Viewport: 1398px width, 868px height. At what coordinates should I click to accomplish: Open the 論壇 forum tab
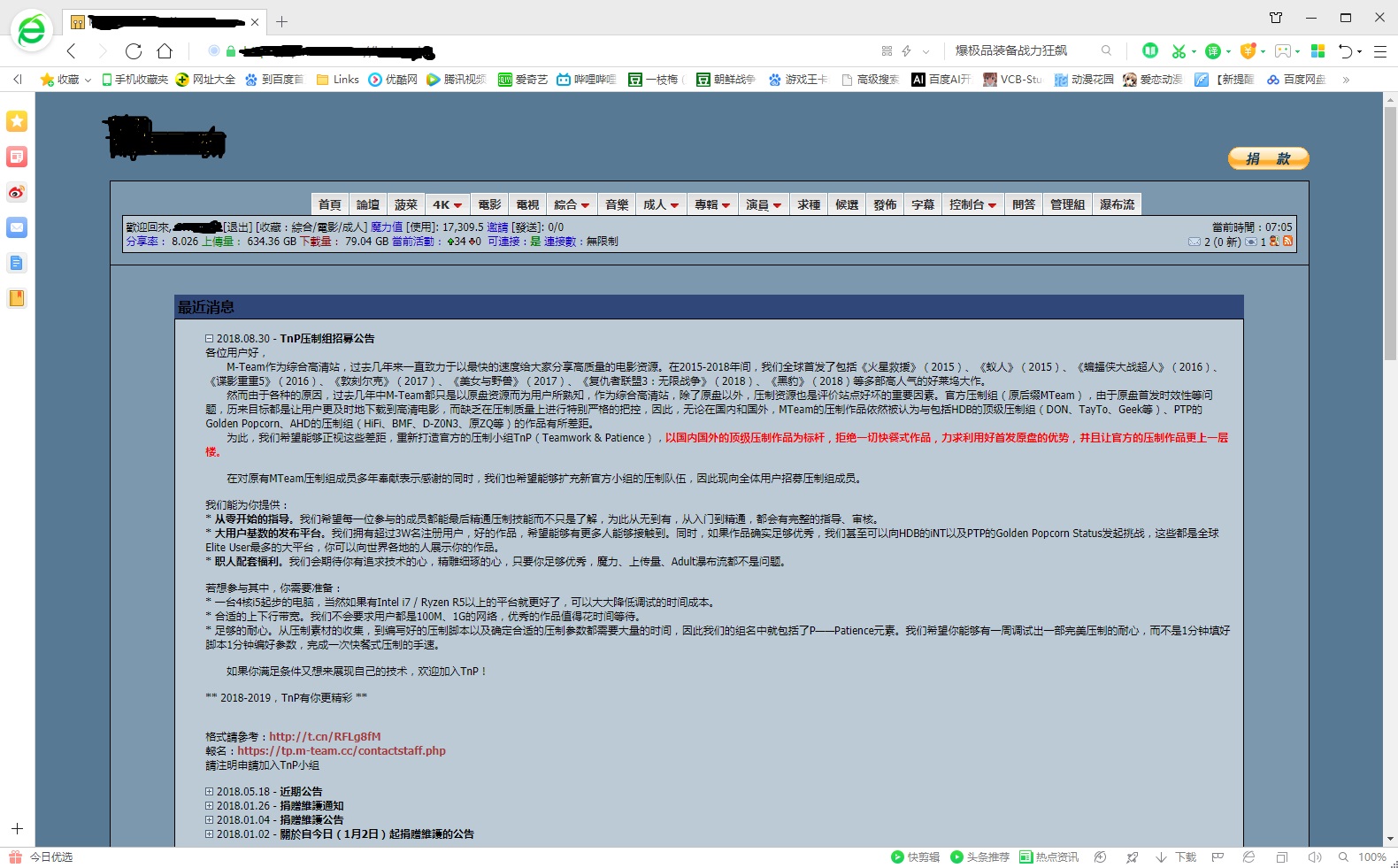click(x=368, y=204)
